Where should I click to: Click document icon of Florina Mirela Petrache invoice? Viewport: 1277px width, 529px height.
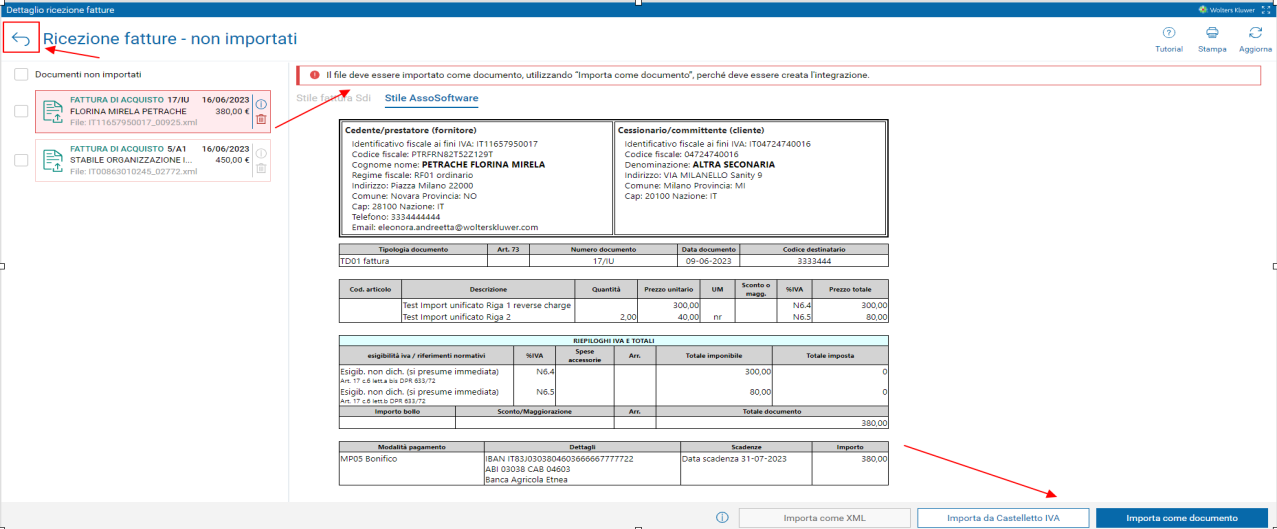click(53, 111)
